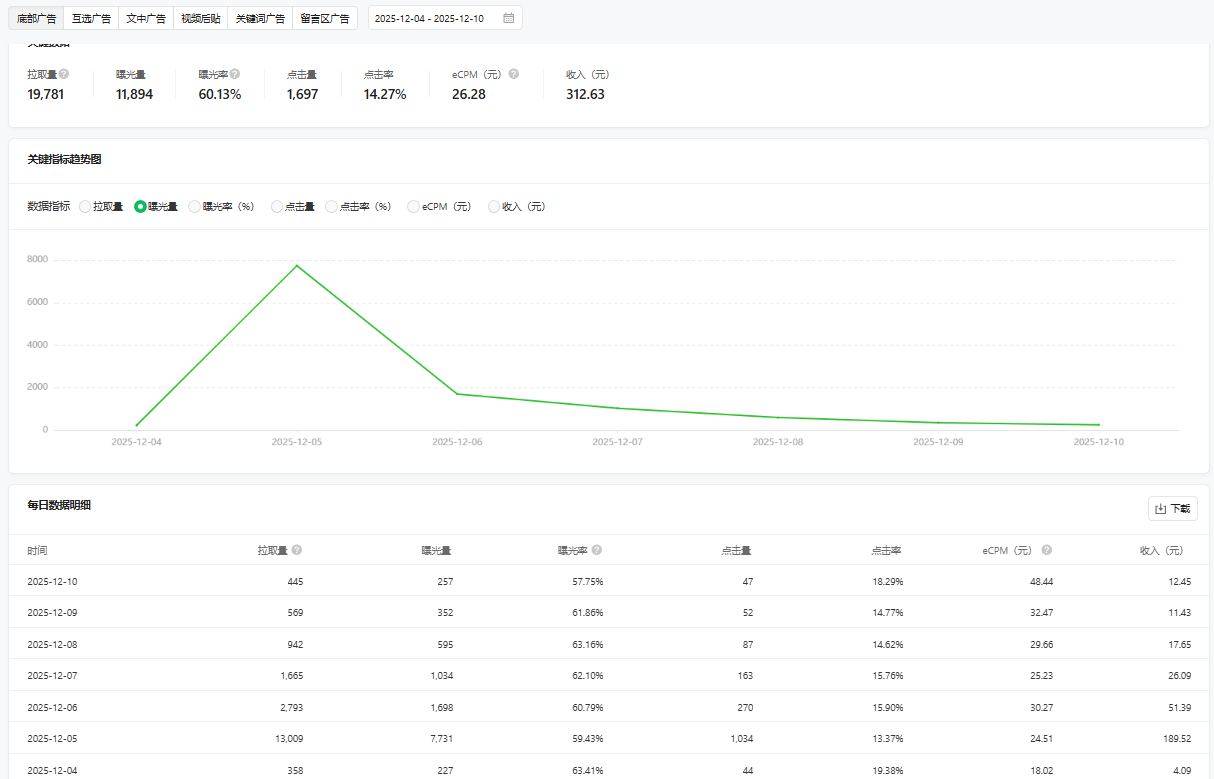Image resolution: width=1214 pixels, height=779 pixels.
Task: Switch to the 互选广告 tab
Action: click(91, 18)
